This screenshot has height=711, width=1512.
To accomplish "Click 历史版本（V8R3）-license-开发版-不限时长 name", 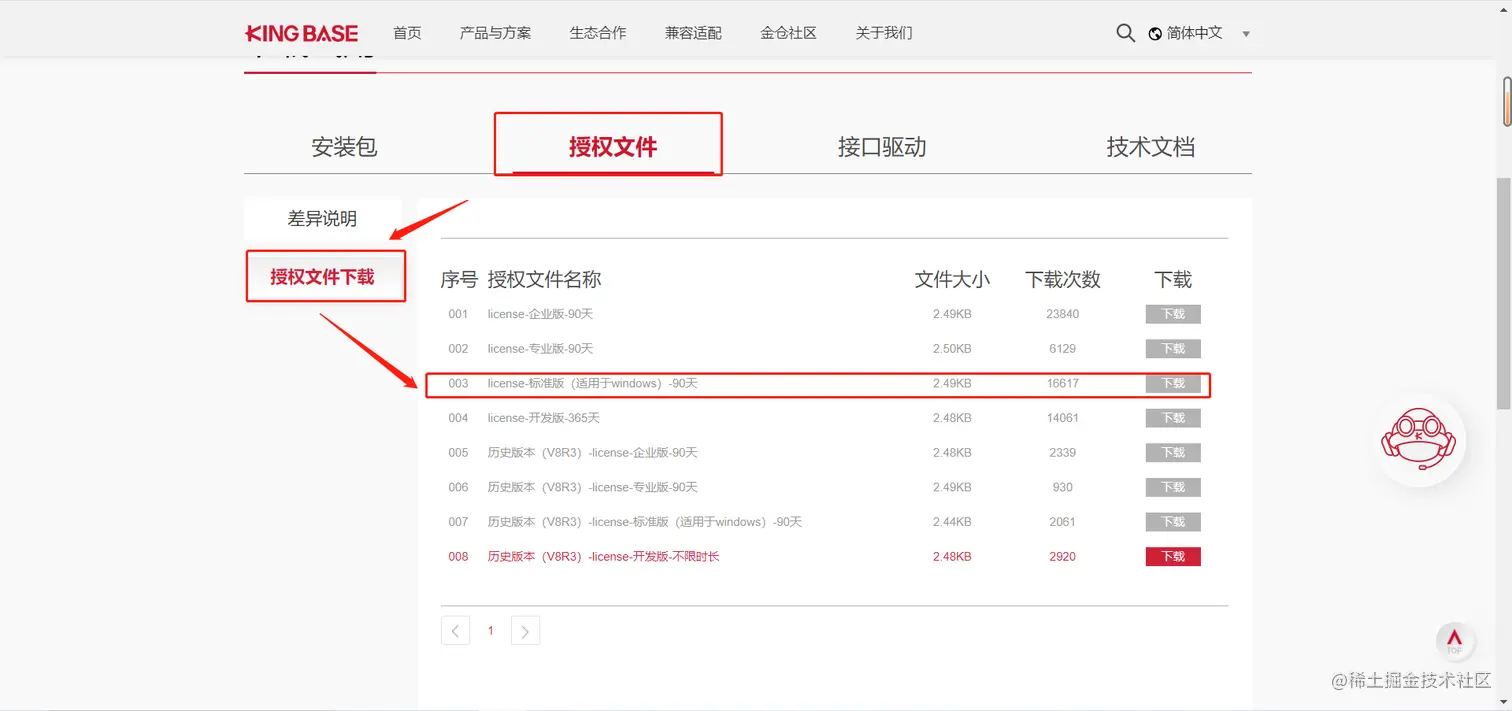I will click(x=603, y=556).
